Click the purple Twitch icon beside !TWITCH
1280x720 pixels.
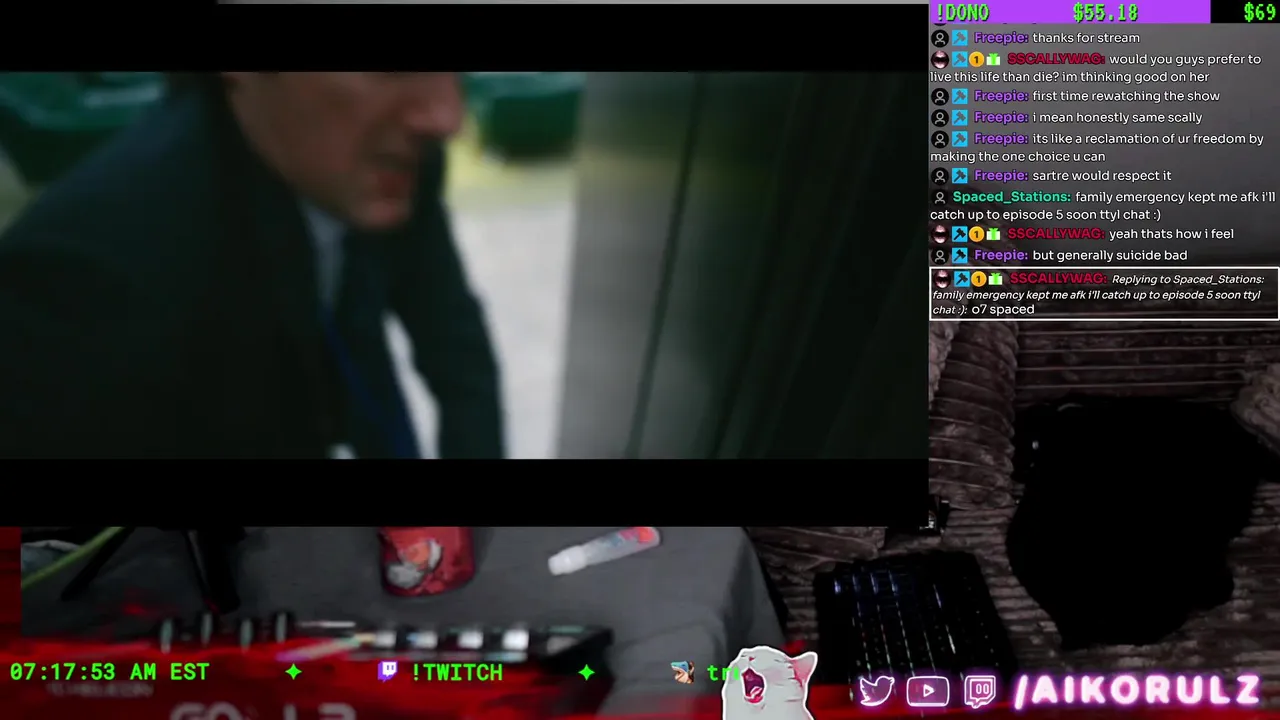[388, 671]
